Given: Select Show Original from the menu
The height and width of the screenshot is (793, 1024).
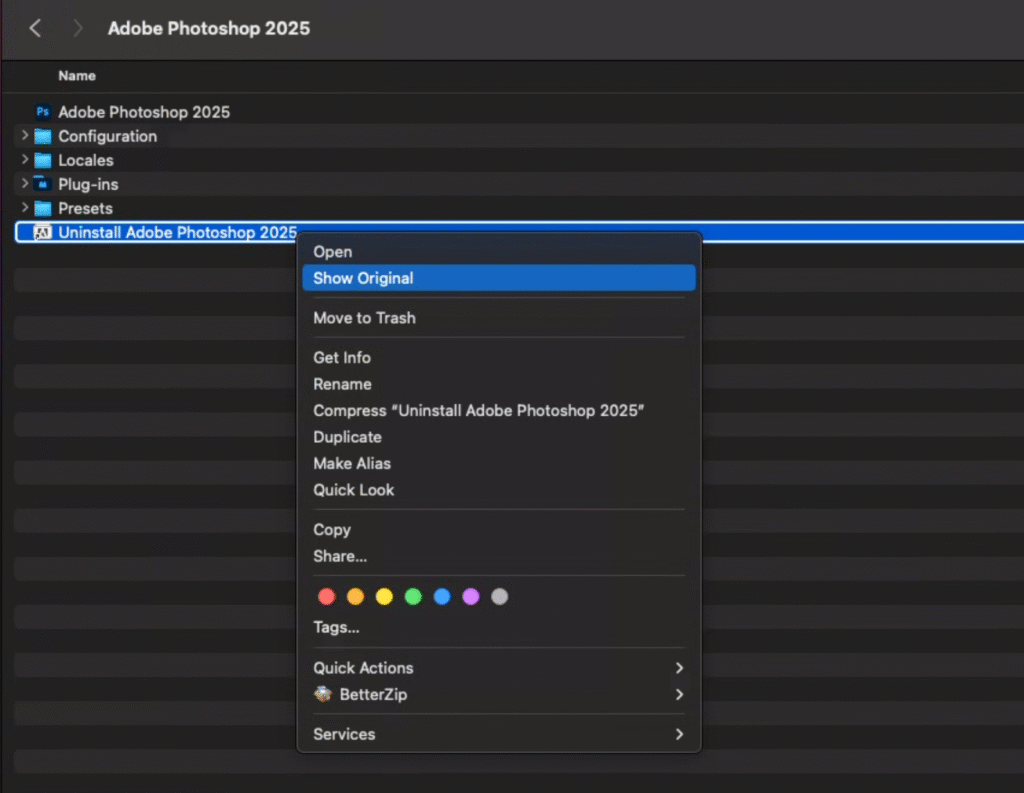Looking at the screenshot, I should click(363, 278).
